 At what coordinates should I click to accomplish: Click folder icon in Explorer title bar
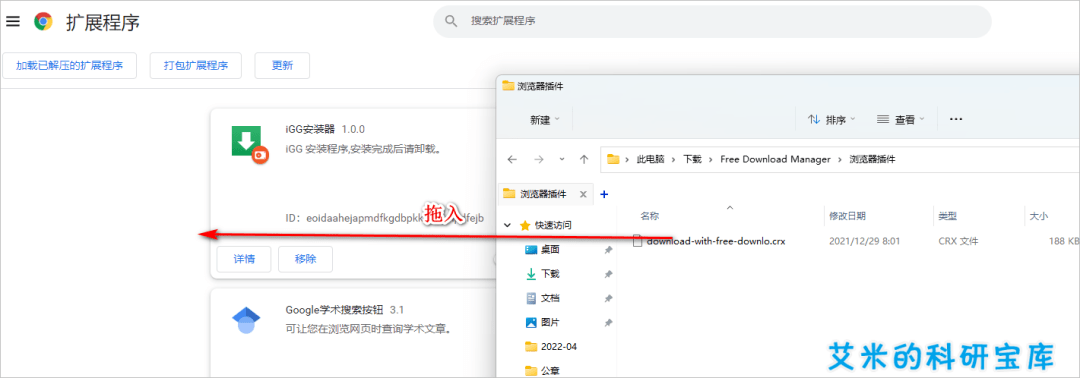point(508,86)
